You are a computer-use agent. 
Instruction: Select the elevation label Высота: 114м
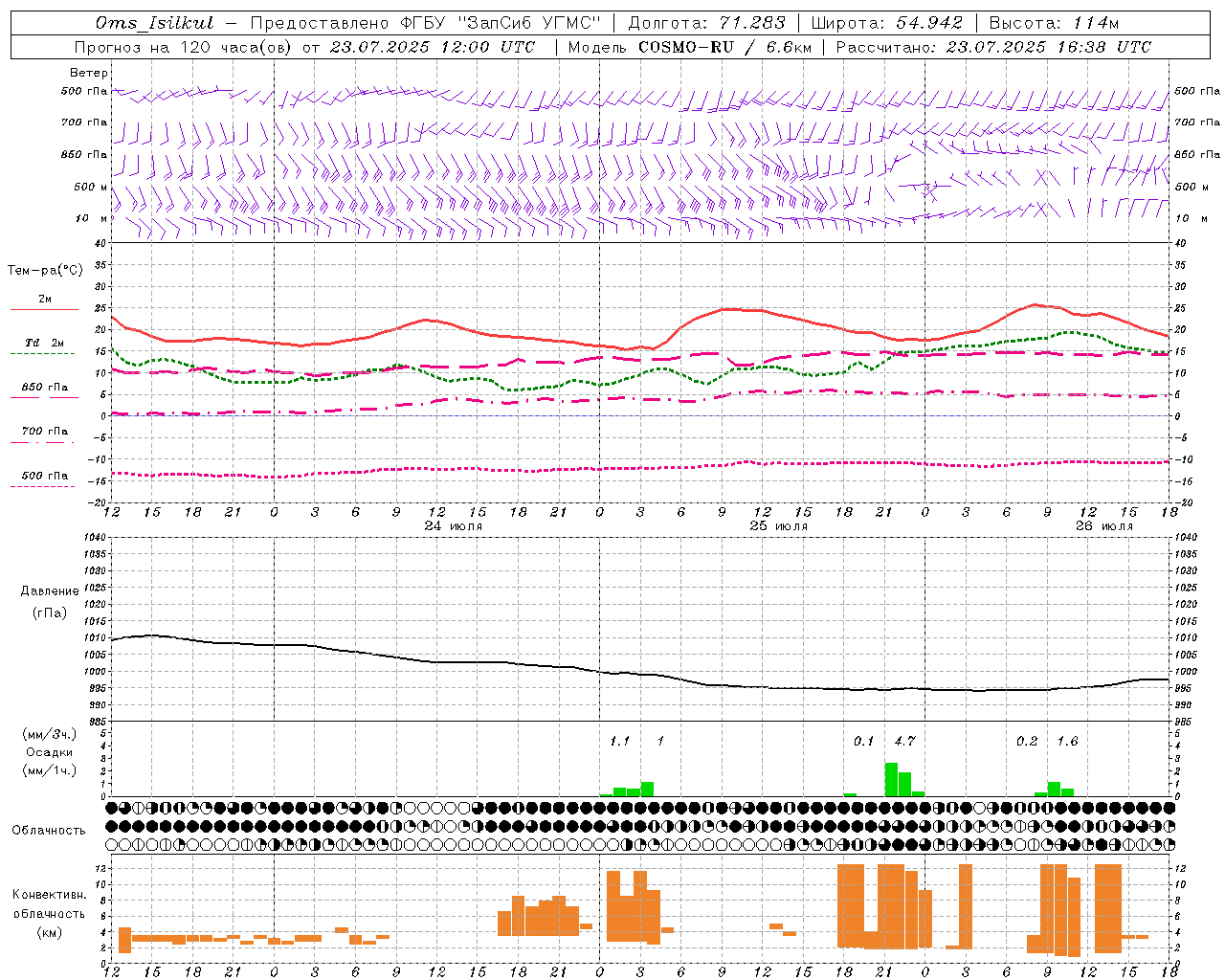click(1054, 23)
